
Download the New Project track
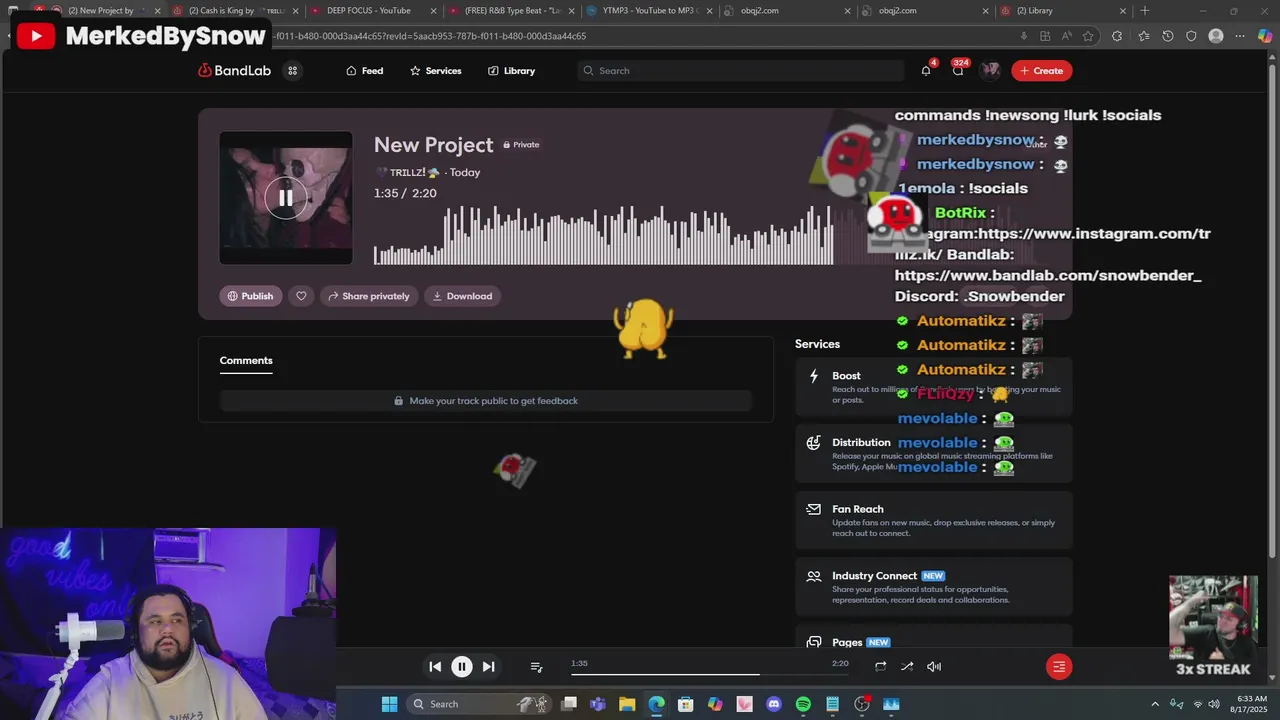(462, 296)
